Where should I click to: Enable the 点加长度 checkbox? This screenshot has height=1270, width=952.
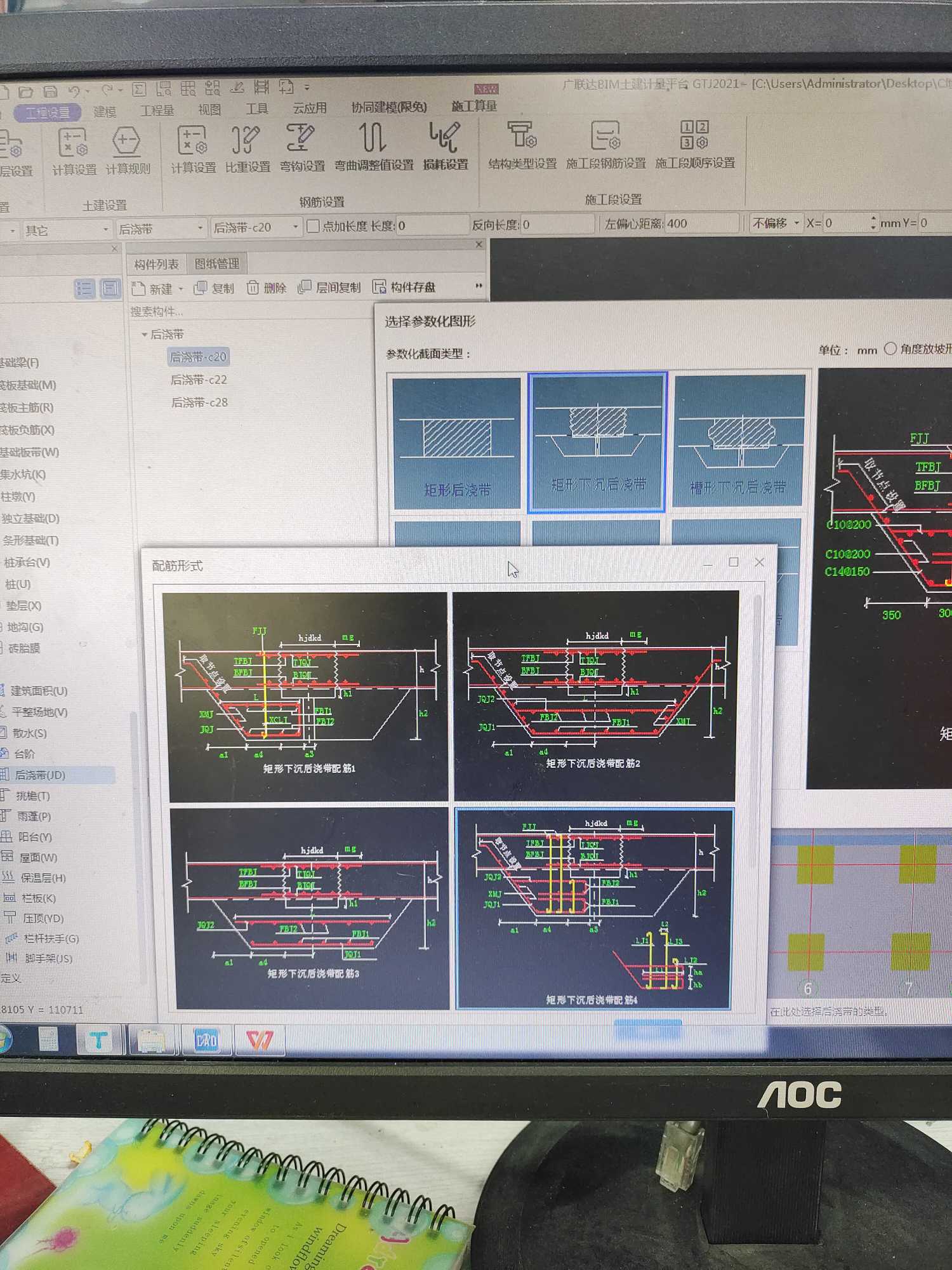313,226
